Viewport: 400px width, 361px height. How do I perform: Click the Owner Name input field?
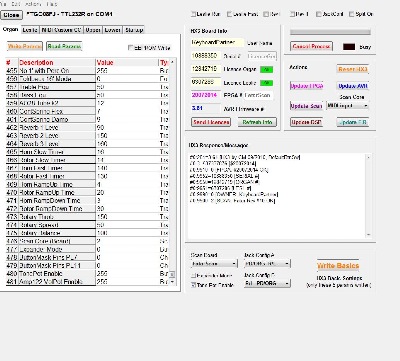coord(217,43)
